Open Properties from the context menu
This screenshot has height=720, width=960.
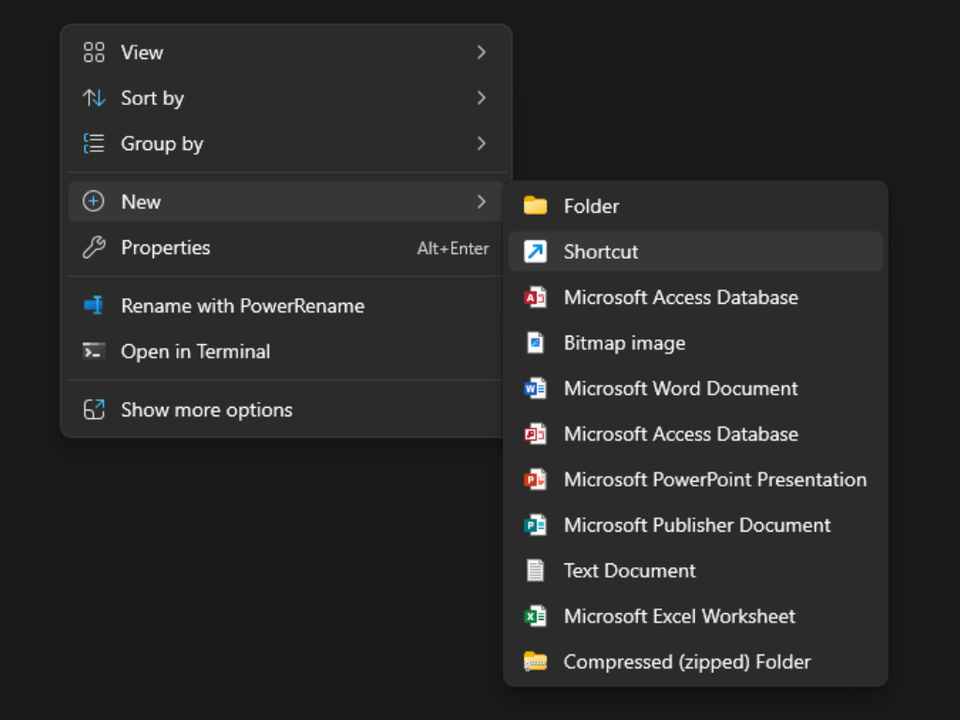pos(166,248)
